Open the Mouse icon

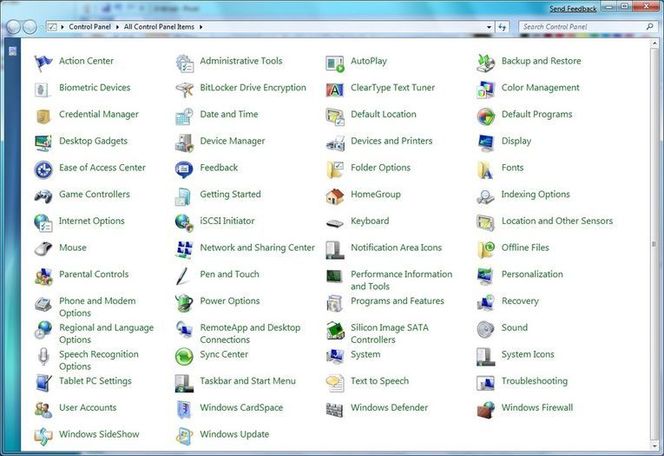43,249
